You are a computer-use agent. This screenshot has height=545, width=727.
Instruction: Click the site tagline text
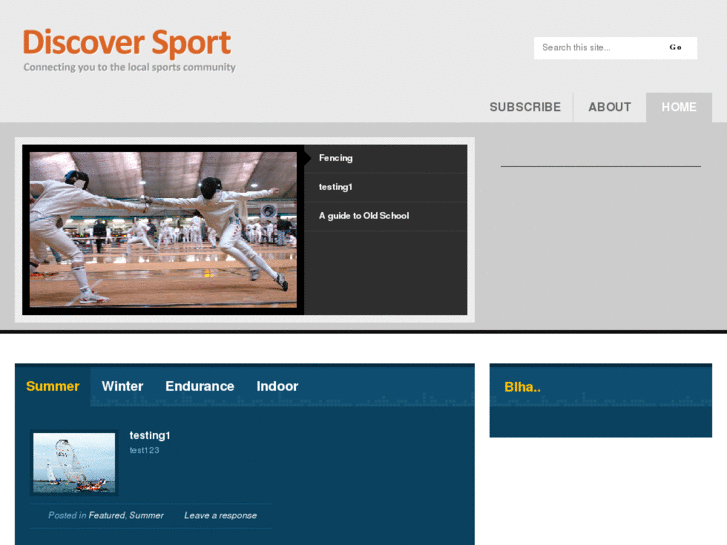coord(129,67)
